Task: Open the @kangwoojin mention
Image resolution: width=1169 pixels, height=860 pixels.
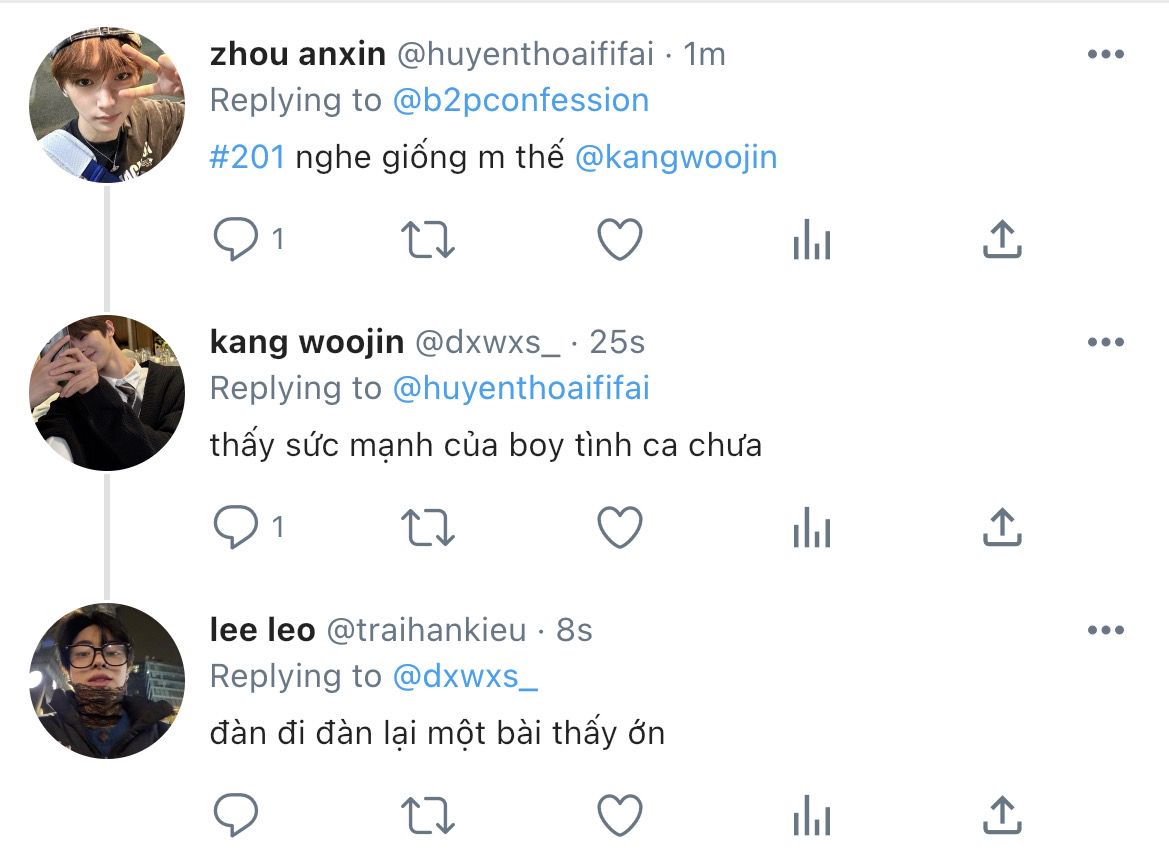Action: [676, 157]
